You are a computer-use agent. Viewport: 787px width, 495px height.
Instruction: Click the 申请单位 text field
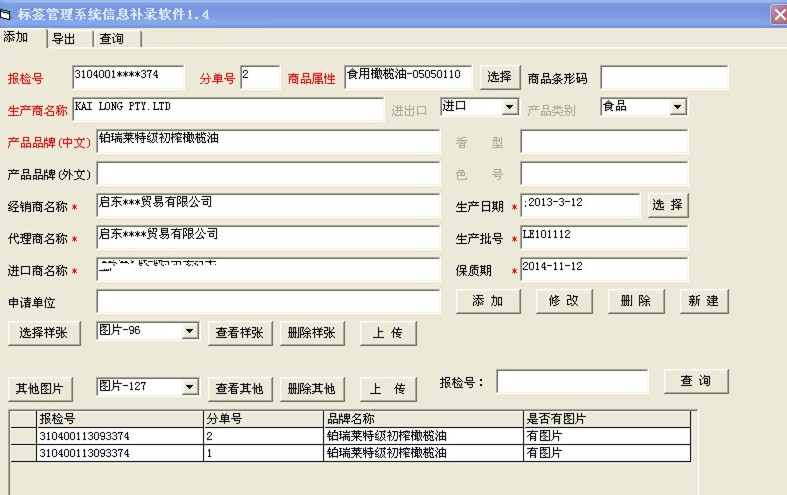(267, 302)
